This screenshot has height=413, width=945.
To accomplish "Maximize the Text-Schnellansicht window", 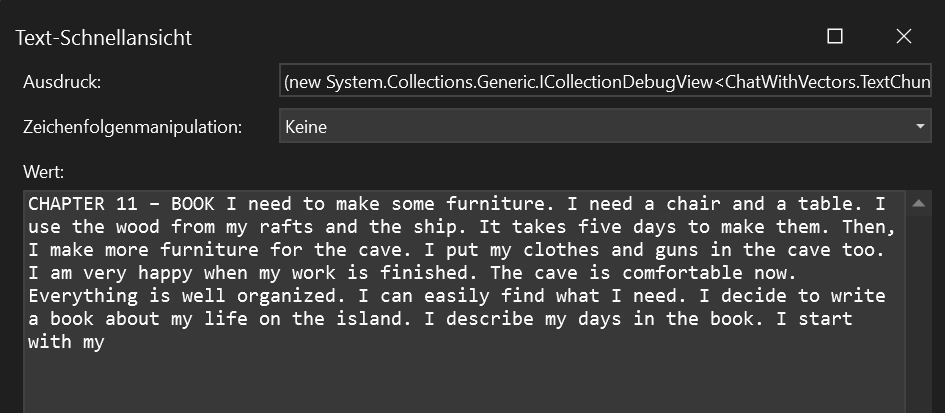I will click(x=835, y=36).
